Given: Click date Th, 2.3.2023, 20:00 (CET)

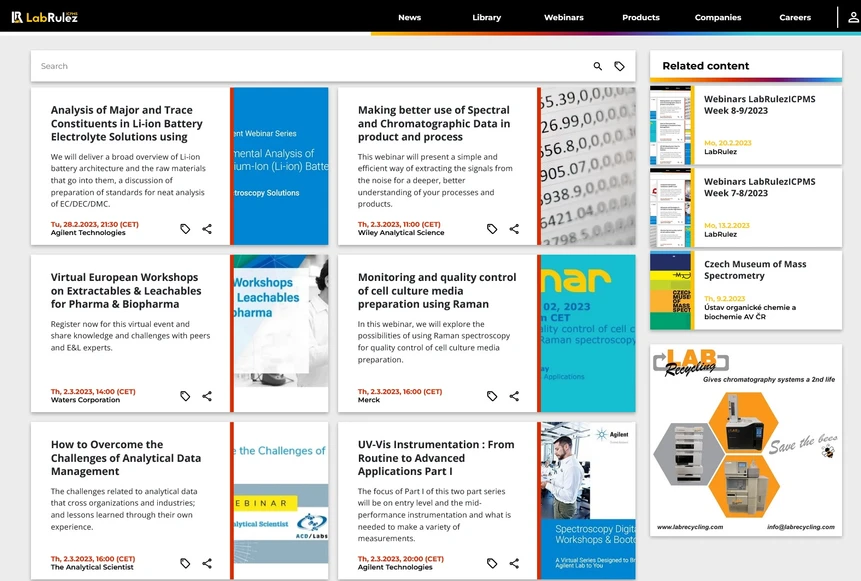Looking at the screenshot, I should 400,559.
